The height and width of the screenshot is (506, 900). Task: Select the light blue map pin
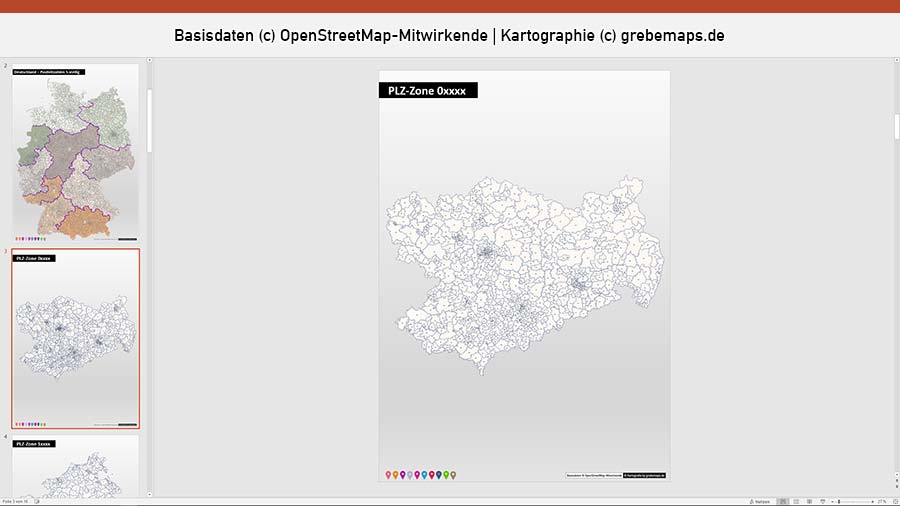424,475
